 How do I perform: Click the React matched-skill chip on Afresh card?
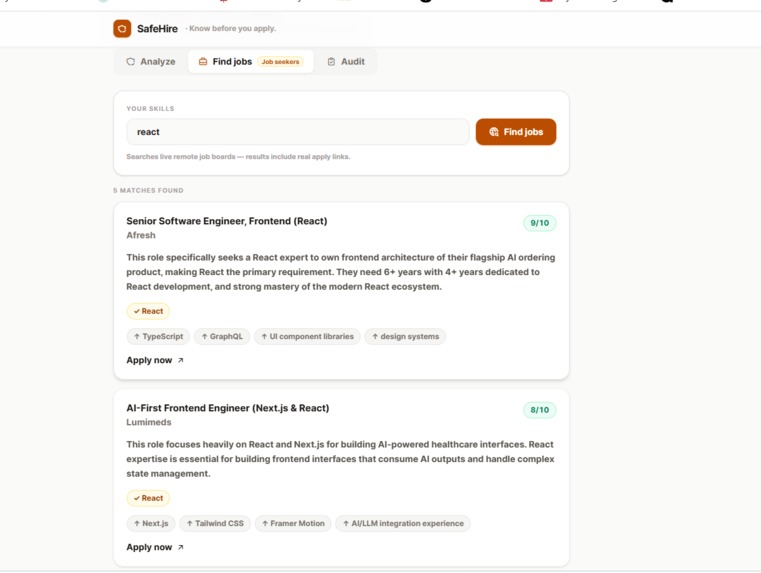[x=148, y=311]
